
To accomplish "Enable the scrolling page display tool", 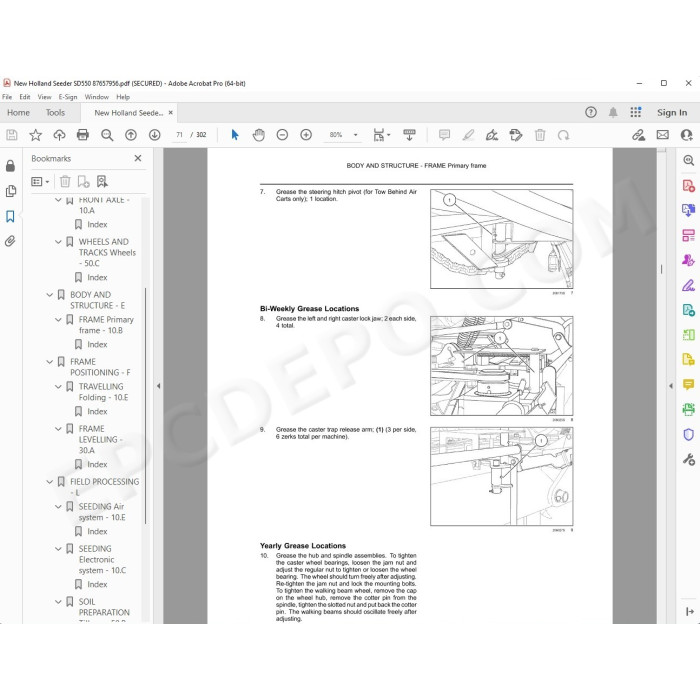I will 409,135.
